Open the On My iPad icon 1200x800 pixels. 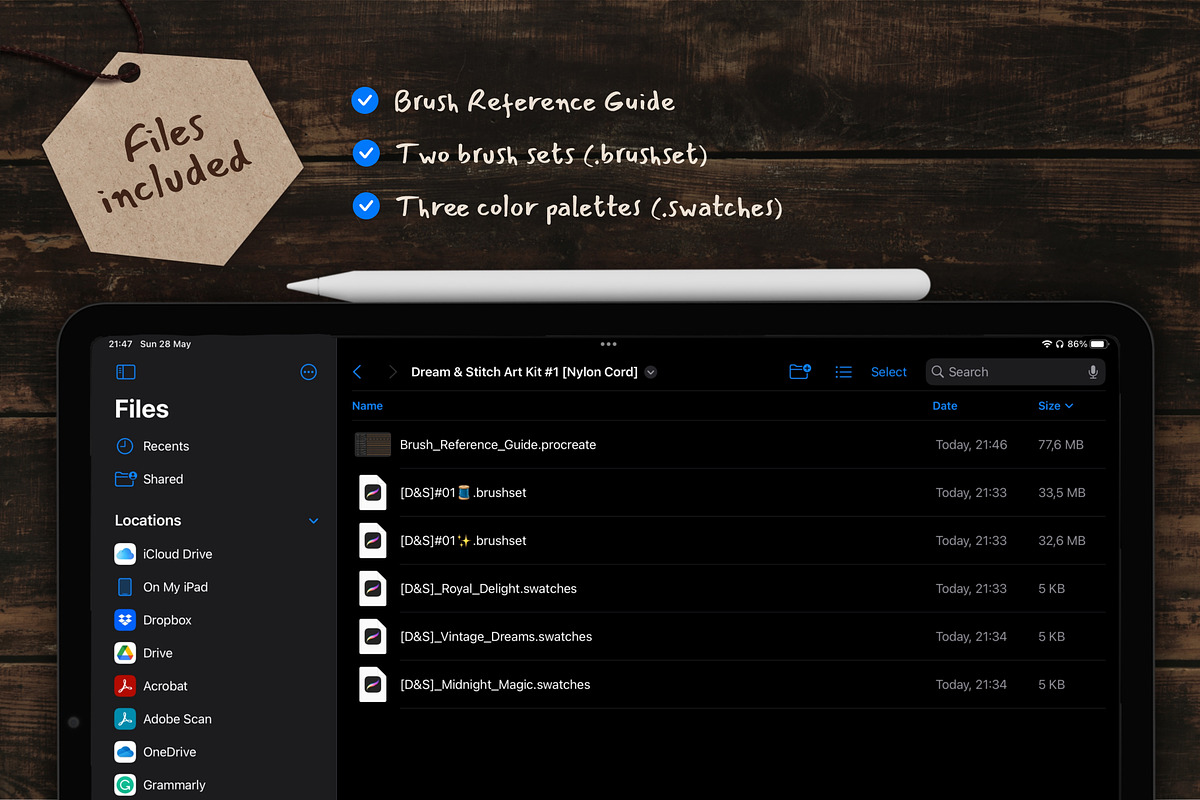point(125,587)
